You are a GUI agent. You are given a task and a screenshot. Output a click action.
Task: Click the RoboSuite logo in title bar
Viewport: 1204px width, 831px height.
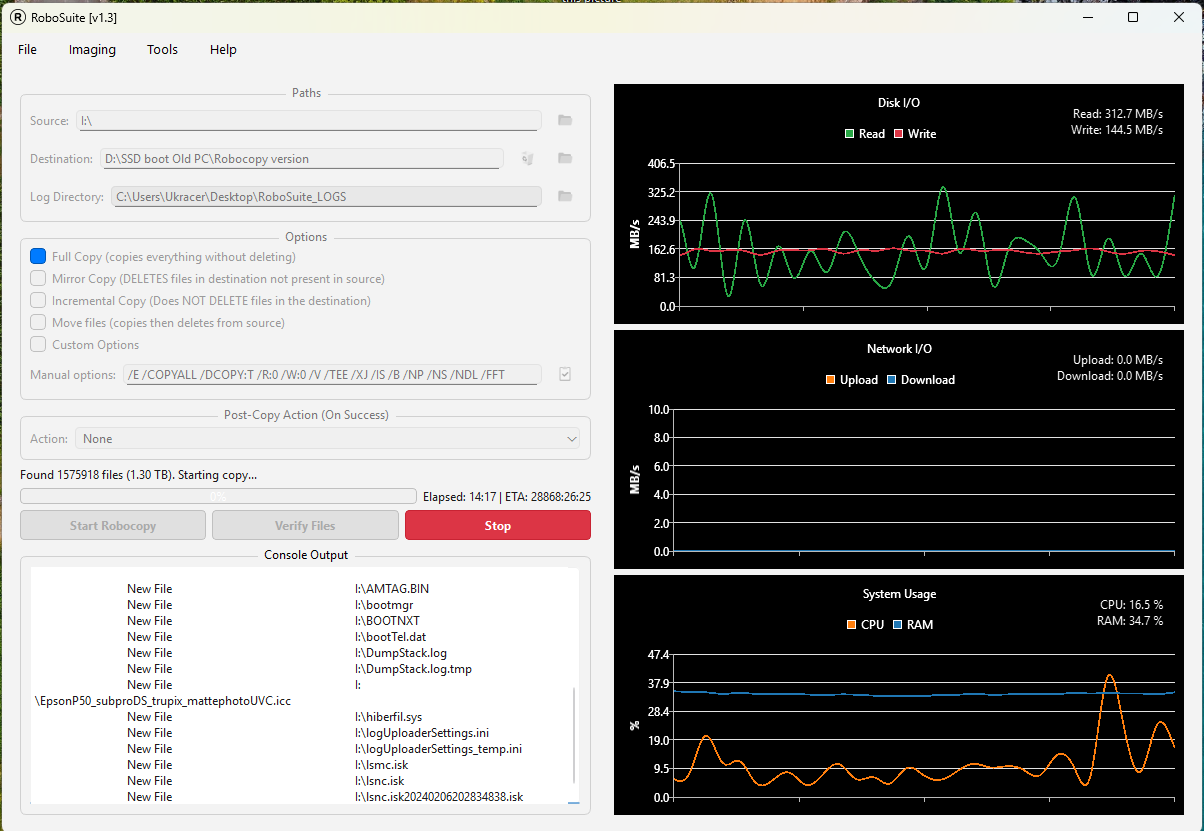click(18, 17)
